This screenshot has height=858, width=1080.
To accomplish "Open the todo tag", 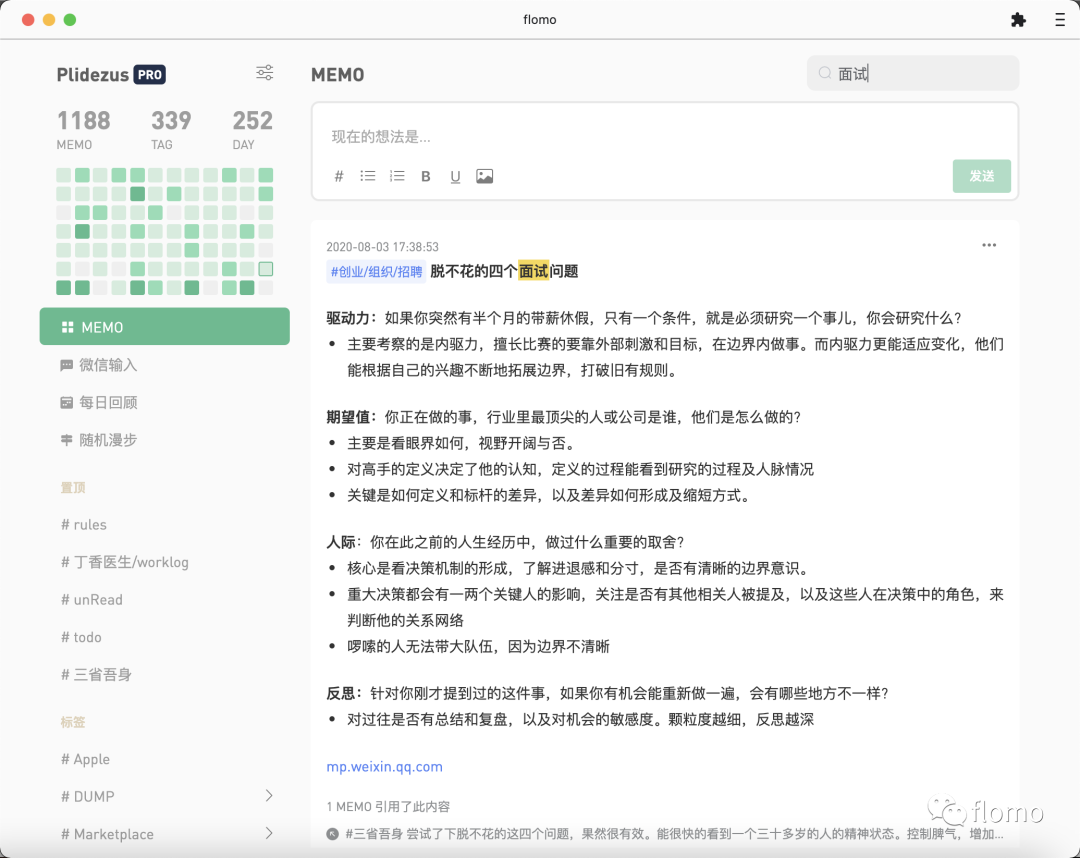I will point(81,637).
